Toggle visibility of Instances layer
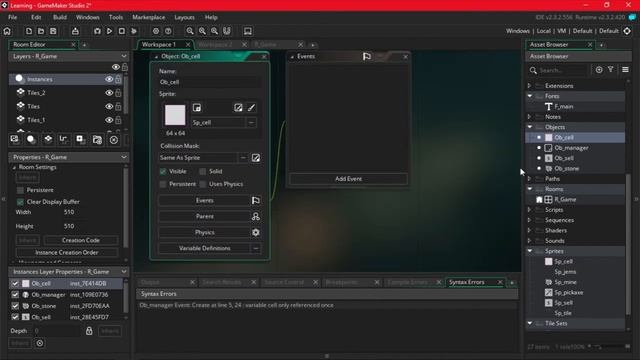 pyautogui.click(x=109, y=79)
